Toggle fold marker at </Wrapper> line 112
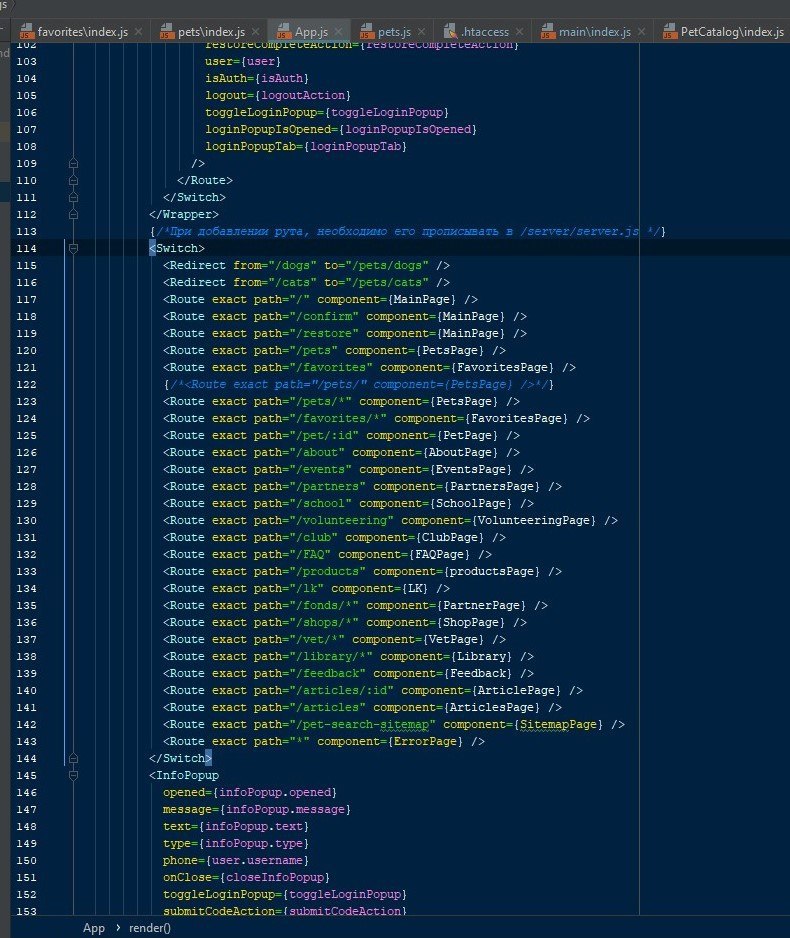Image resolution: width=790 pixels, height=938 pixels. [x=73, y=214]
